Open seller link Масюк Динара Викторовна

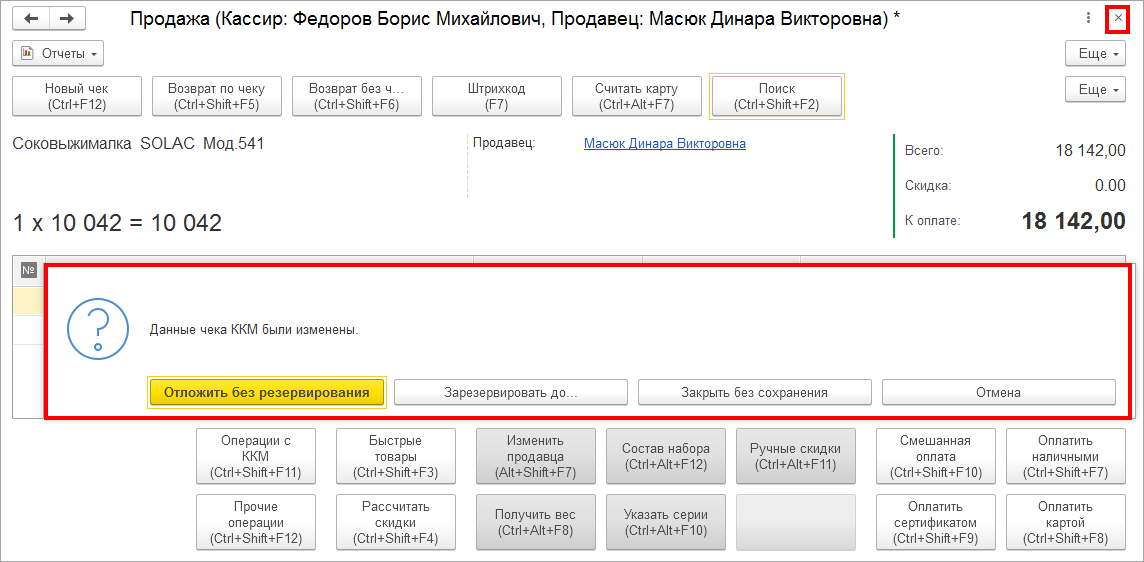click(665, 144)
